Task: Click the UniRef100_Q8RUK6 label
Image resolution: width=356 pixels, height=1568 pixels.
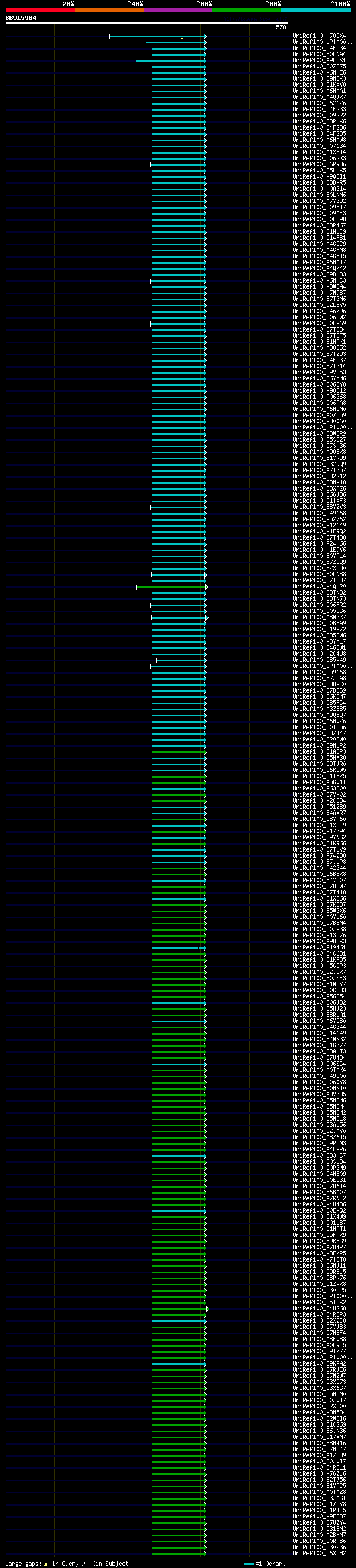Action: (x=319, y=122)
